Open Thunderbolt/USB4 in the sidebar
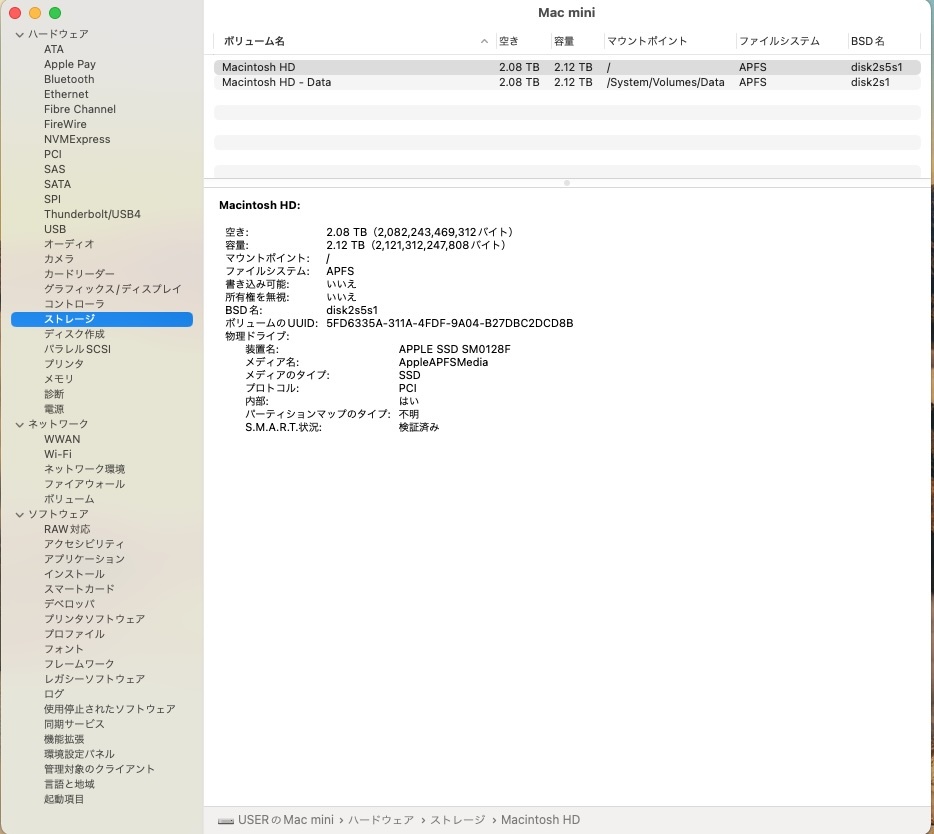Viewport: 934px width, 834px height. (92, 214)
